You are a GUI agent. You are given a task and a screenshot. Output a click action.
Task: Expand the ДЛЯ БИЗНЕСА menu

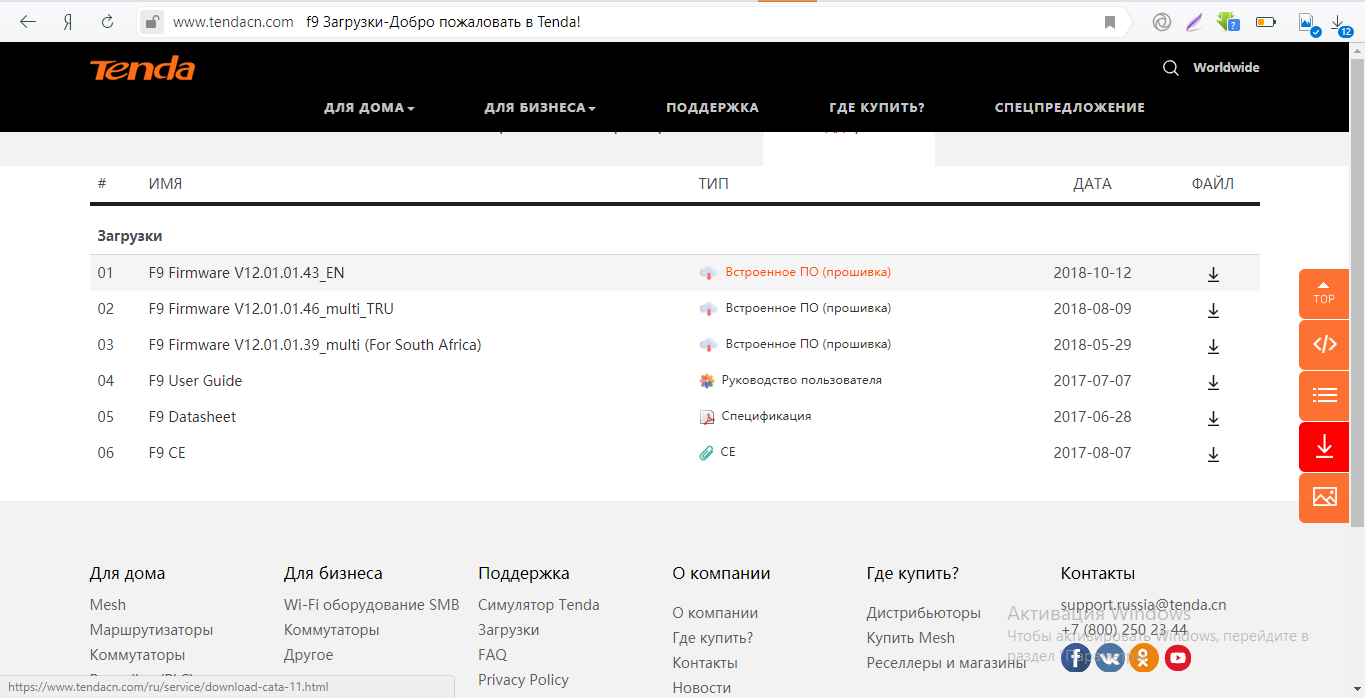(540, 107)
